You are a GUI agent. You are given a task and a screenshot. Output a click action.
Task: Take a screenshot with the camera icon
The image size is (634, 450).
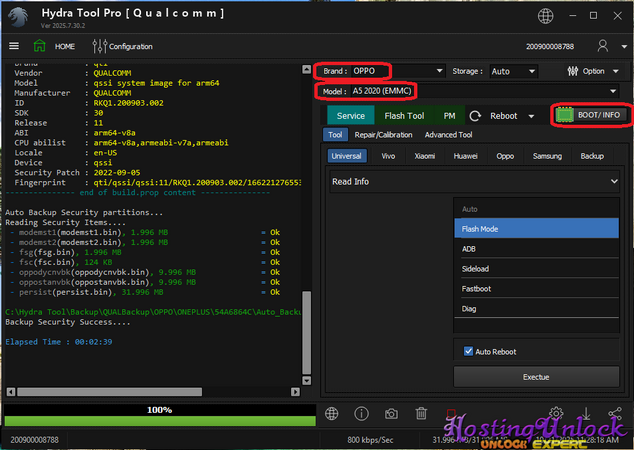click(392, 414)
